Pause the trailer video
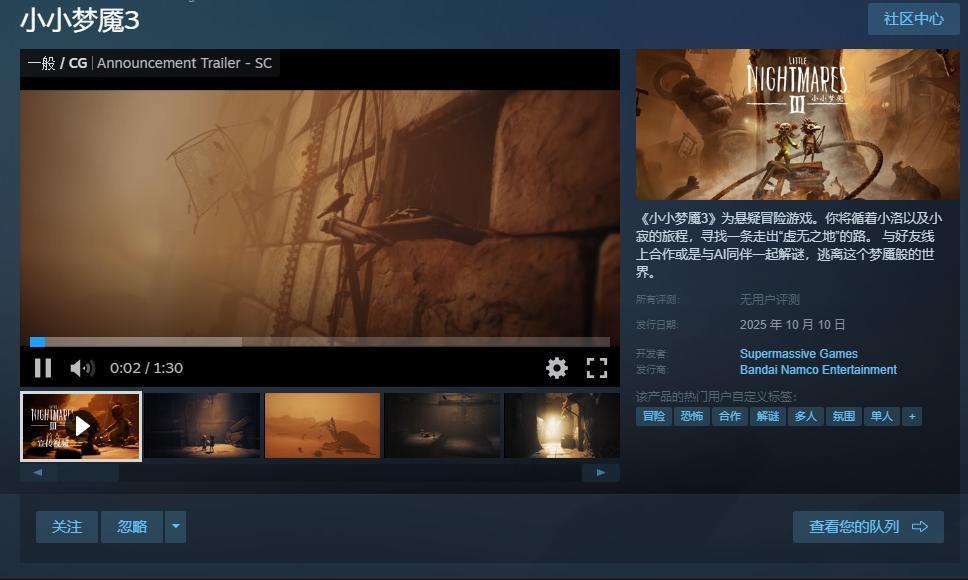Screen dimensions: 968x580 (x=43, y=368)
